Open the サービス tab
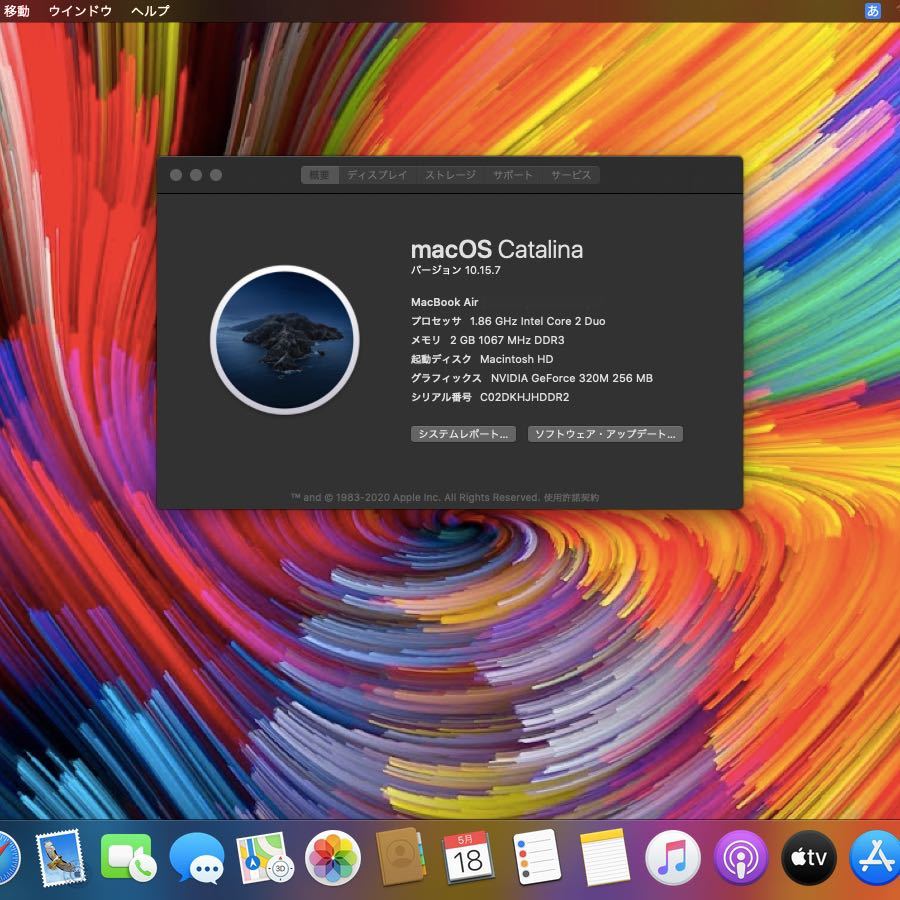 coord(571,175)
